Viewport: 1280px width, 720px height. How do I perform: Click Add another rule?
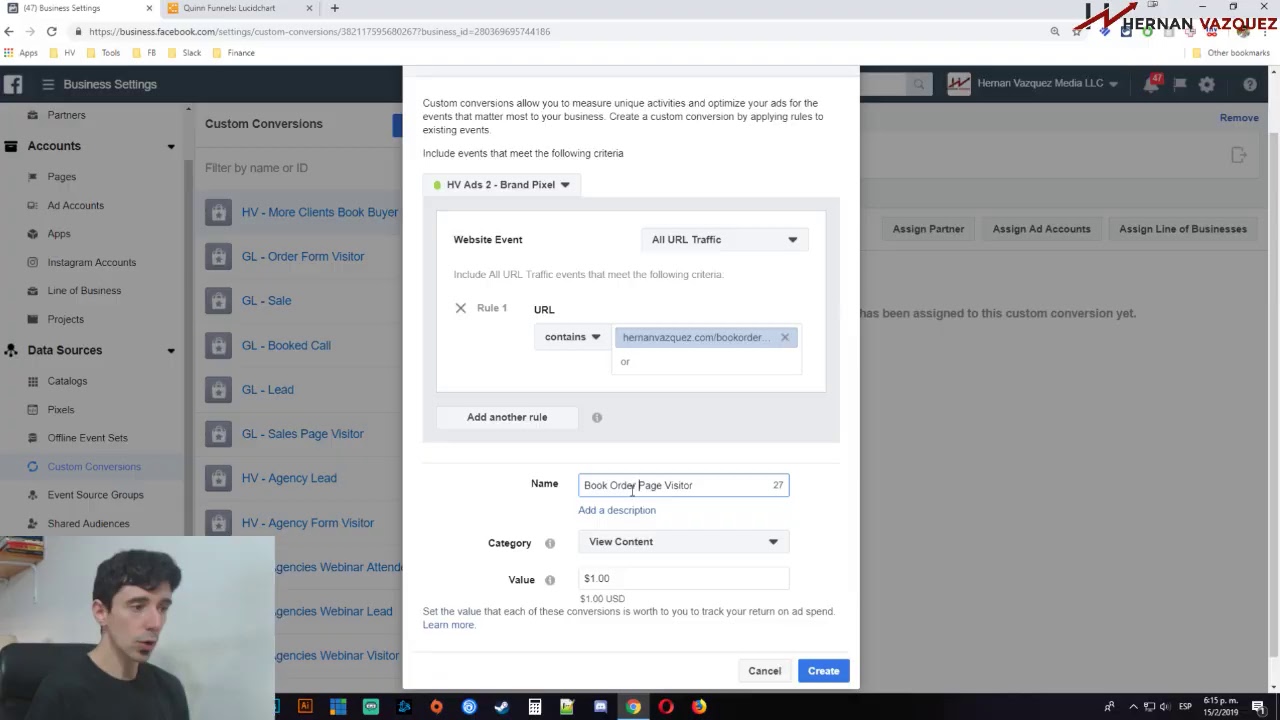[x=507, y=417]
